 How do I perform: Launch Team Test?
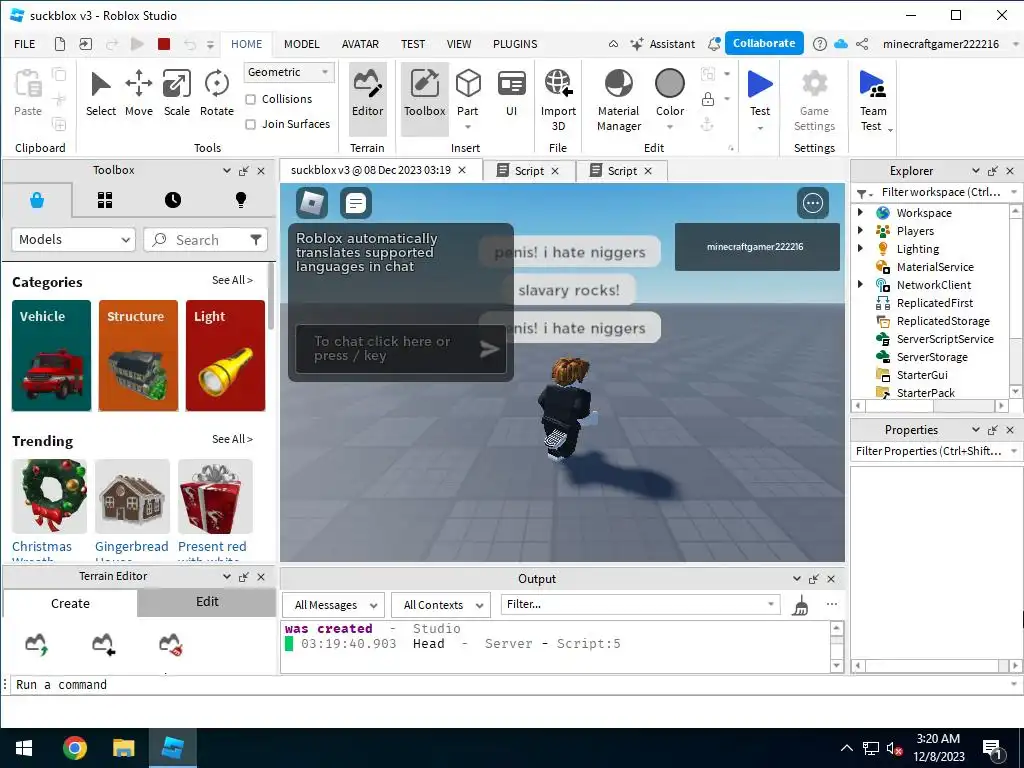873,100
